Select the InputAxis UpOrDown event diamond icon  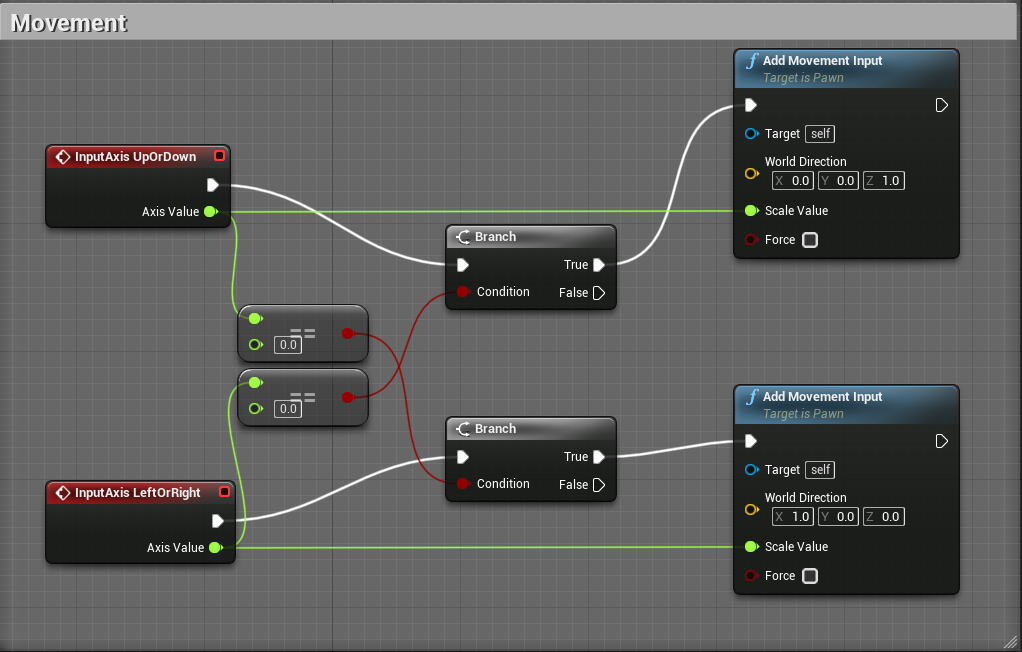click(62, 156)
